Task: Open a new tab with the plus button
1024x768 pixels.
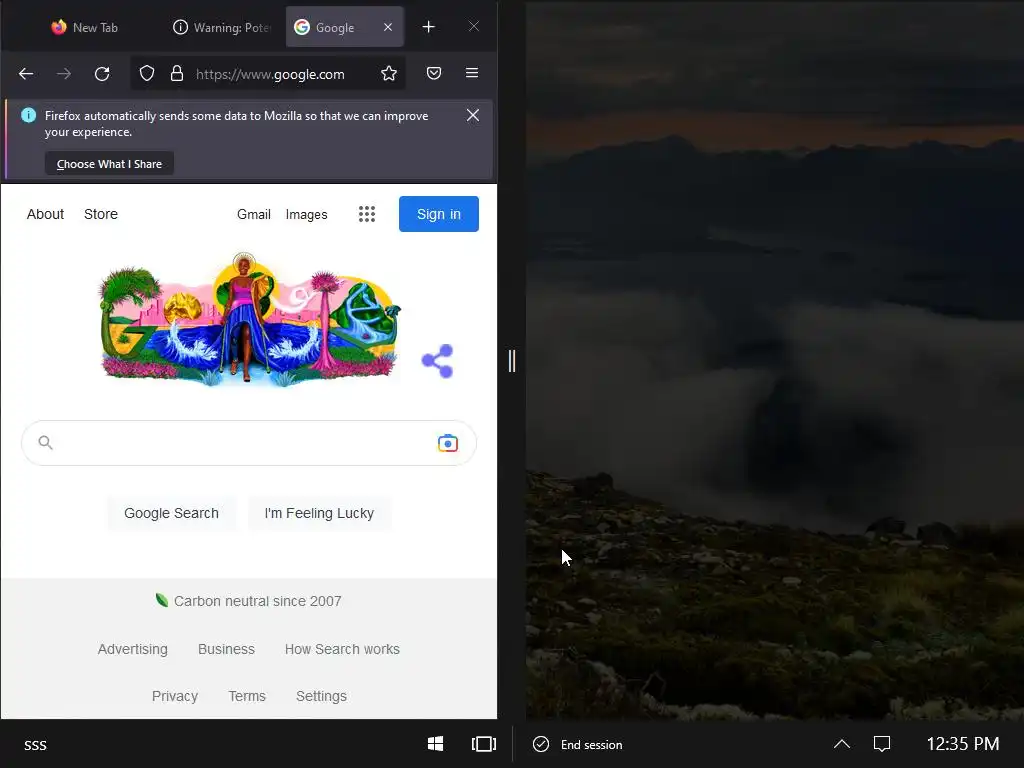Action: 428,27
